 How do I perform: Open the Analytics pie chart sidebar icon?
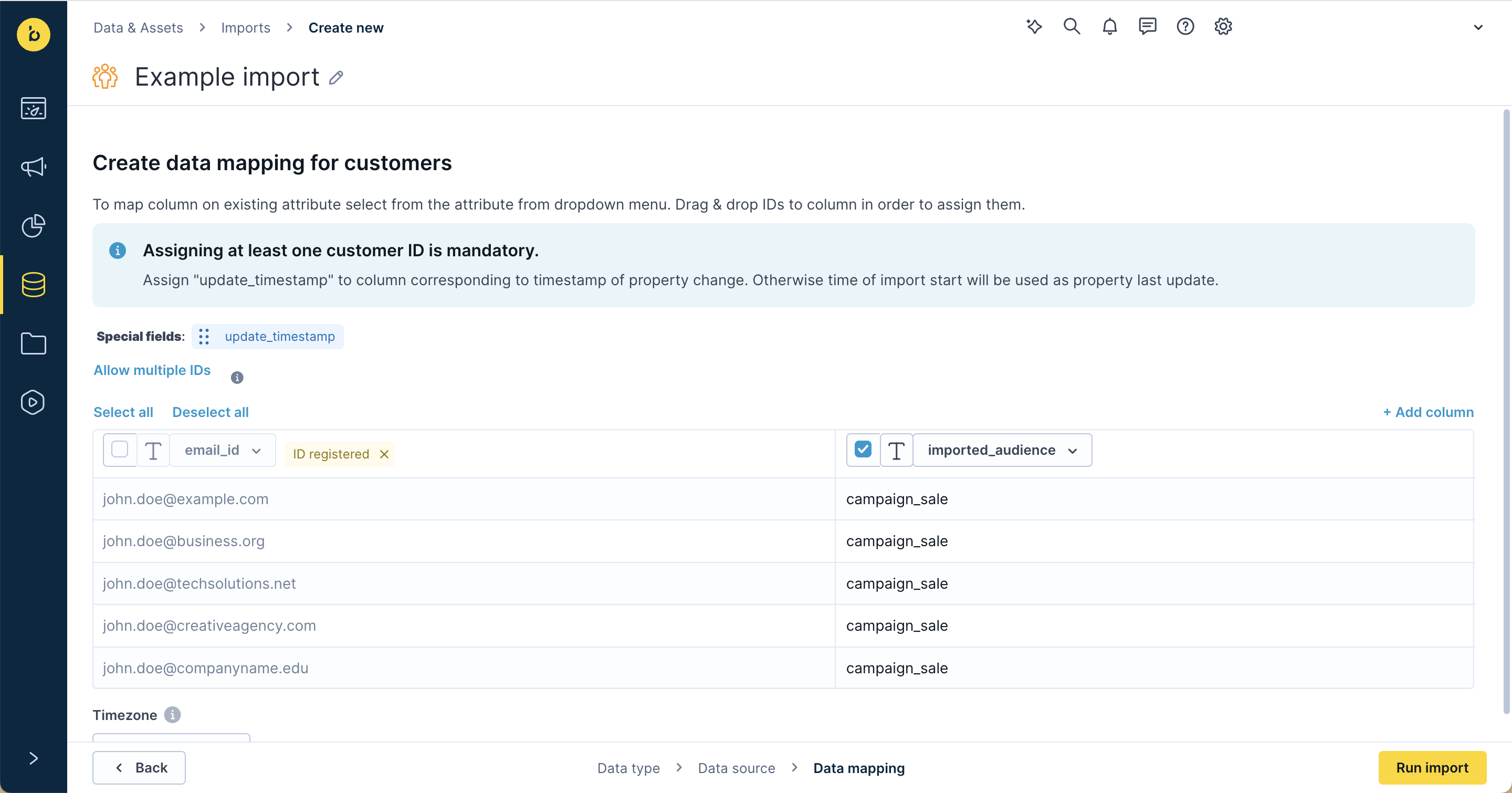pos(34,226)
